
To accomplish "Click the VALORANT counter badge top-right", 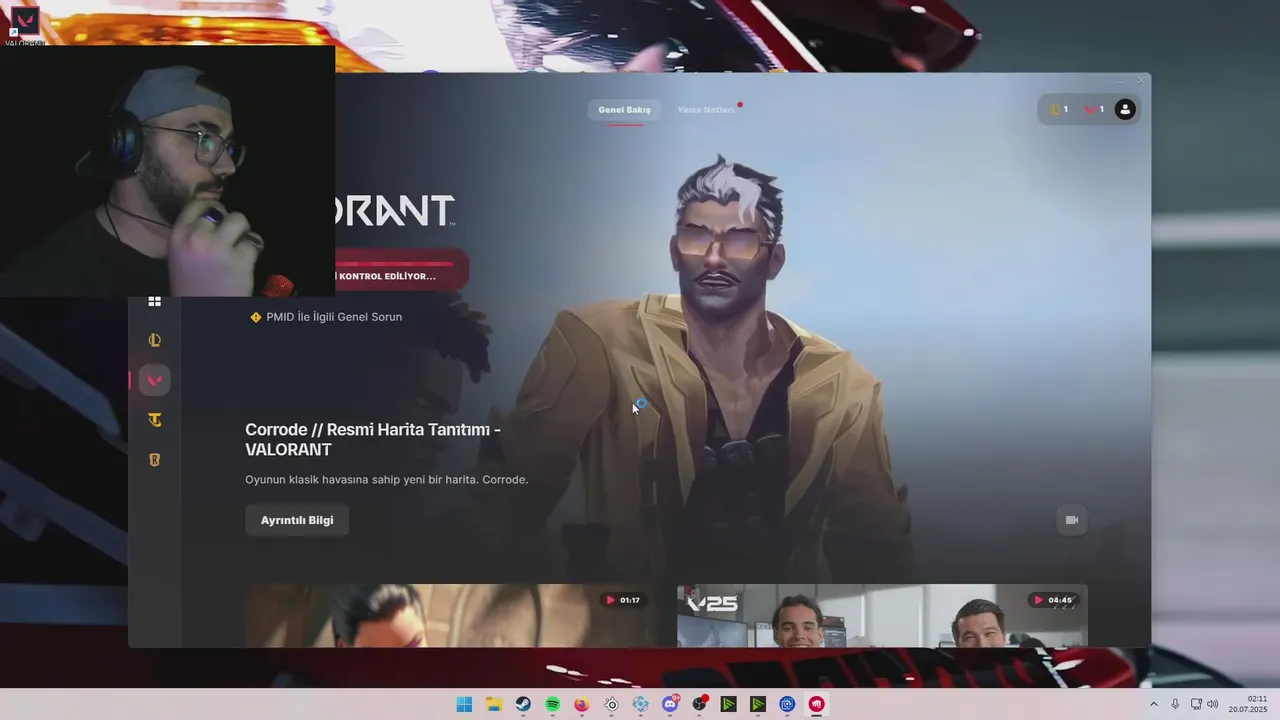I will (x=1094, y=109).
